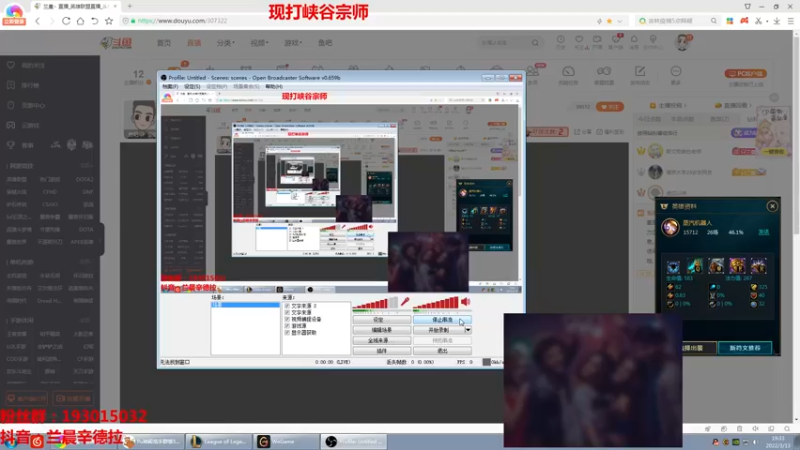Click the user avatar in Douyu header
Image resolution: width=800 pixels, height=450 pixels.
point(682,42)
